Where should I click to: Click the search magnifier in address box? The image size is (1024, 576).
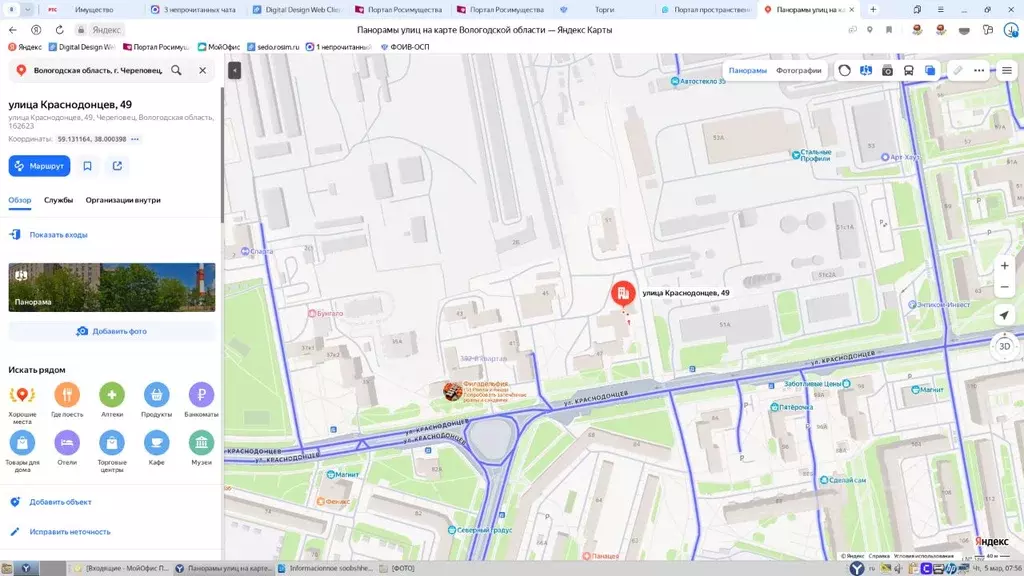pyautogui.click(x=176, y=71)
